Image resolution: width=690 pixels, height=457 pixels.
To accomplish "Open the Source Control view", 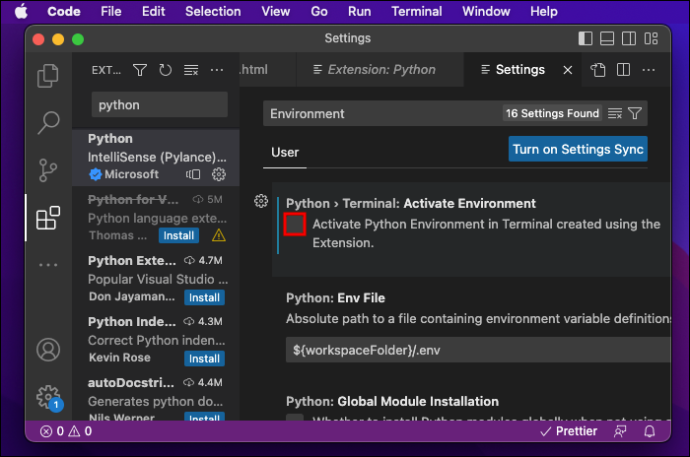I will tap(48, 170).
